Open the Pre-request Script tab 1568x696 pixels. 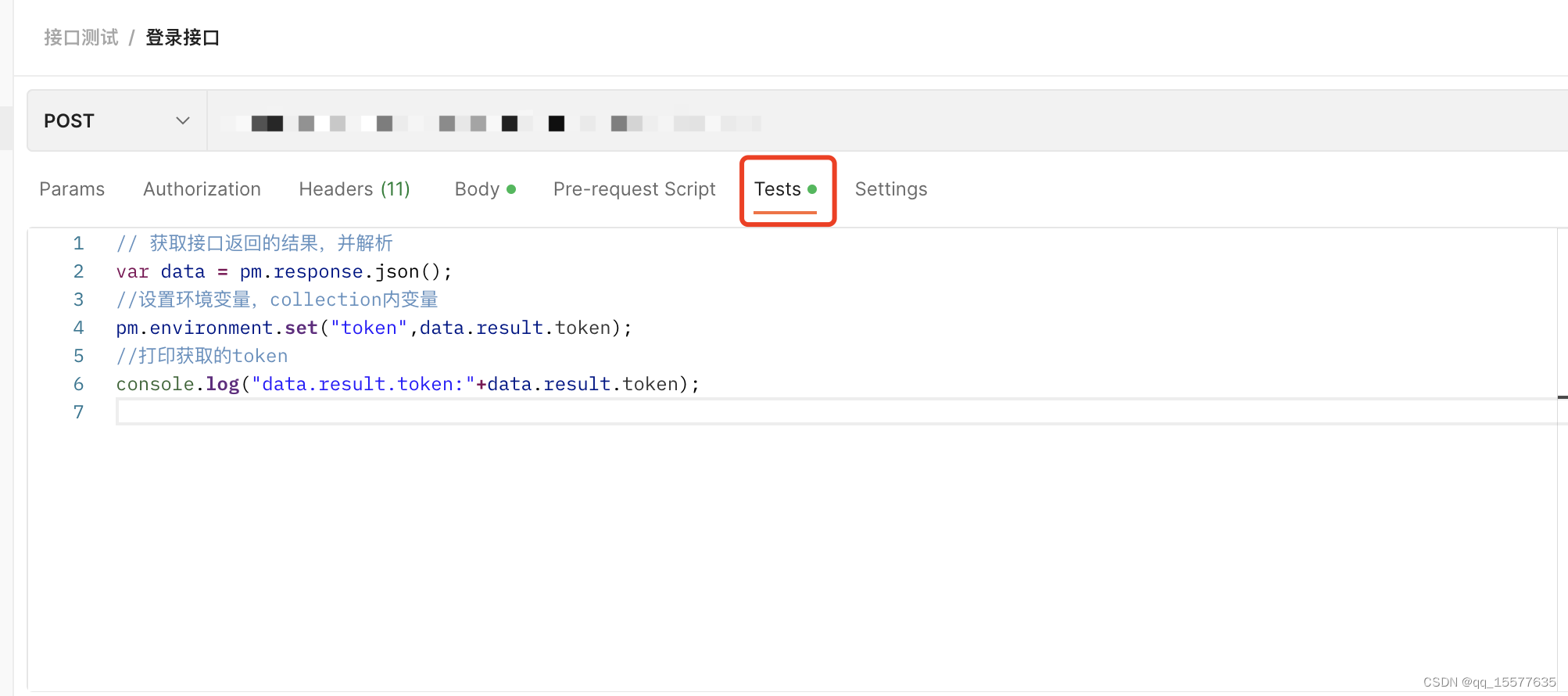[634, 189]
